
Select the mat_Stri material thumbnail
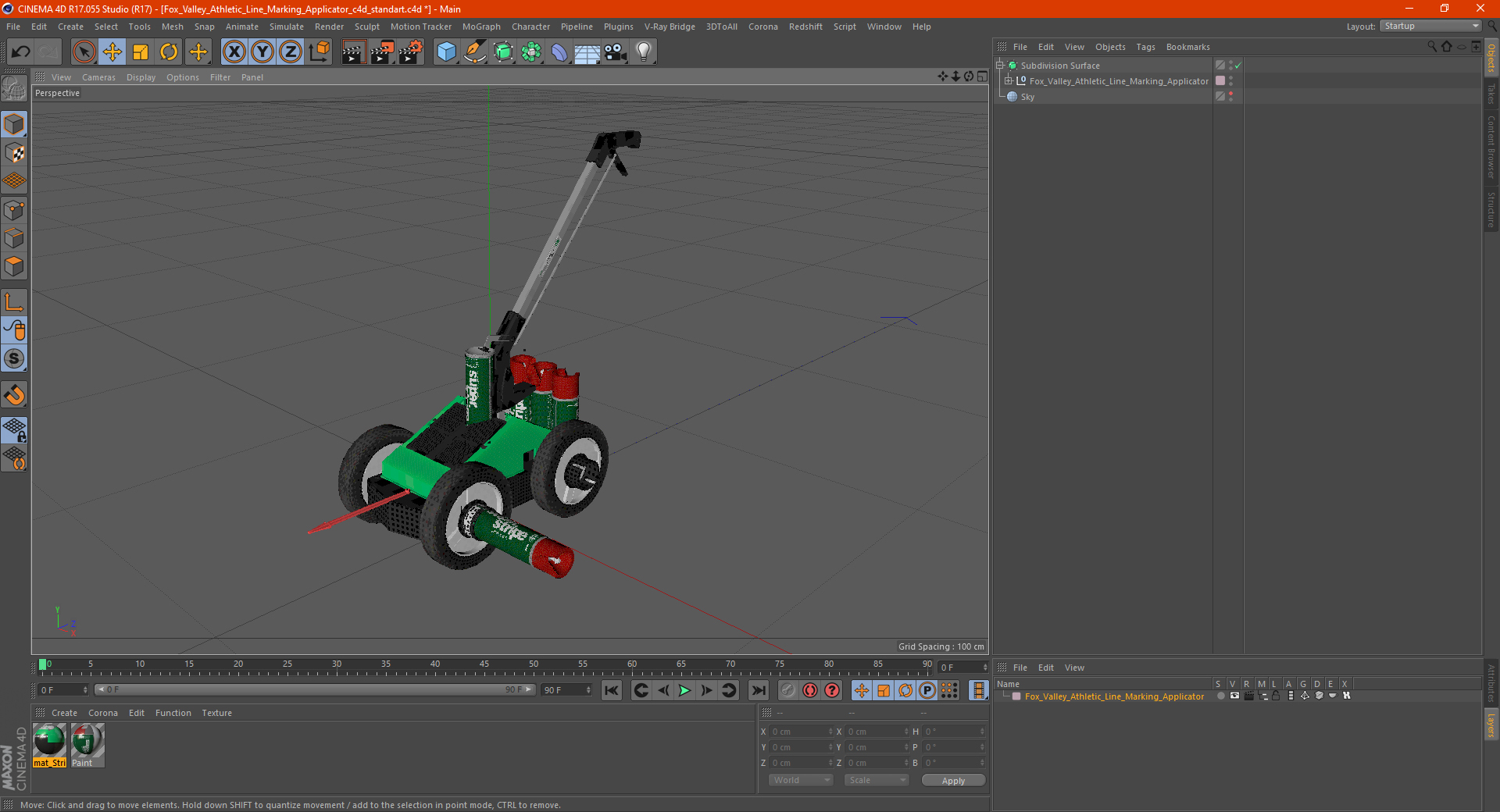pos(50,745)
